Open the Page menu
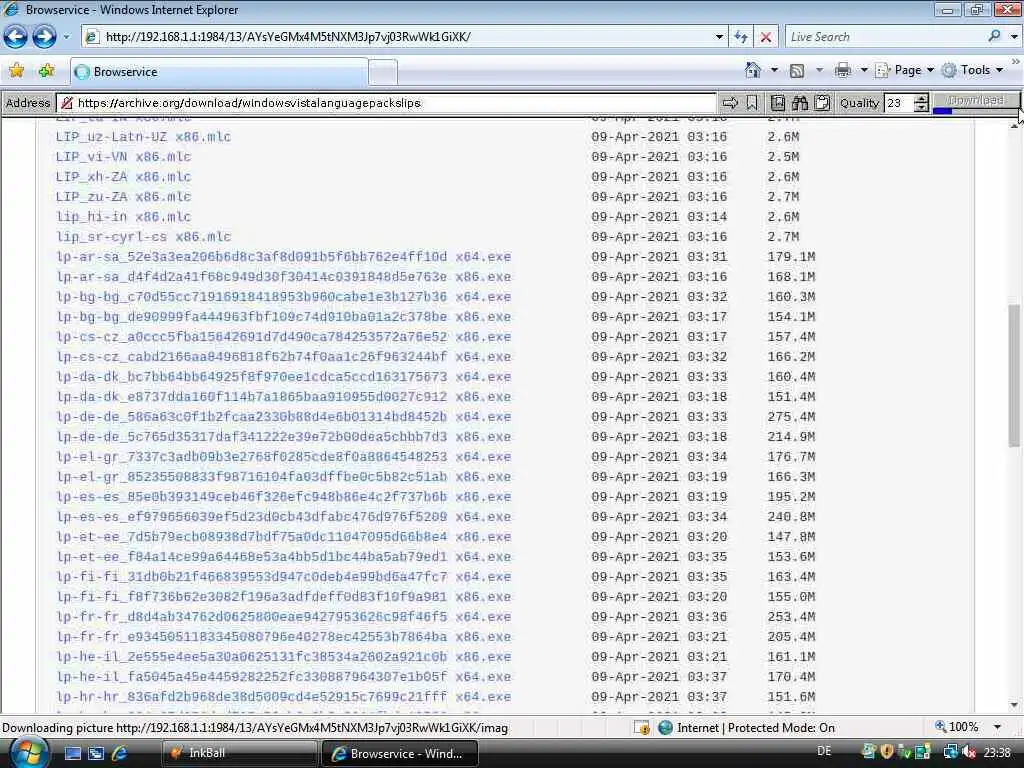The width and height of the screenshot is (1024, 768). (905, 70)
